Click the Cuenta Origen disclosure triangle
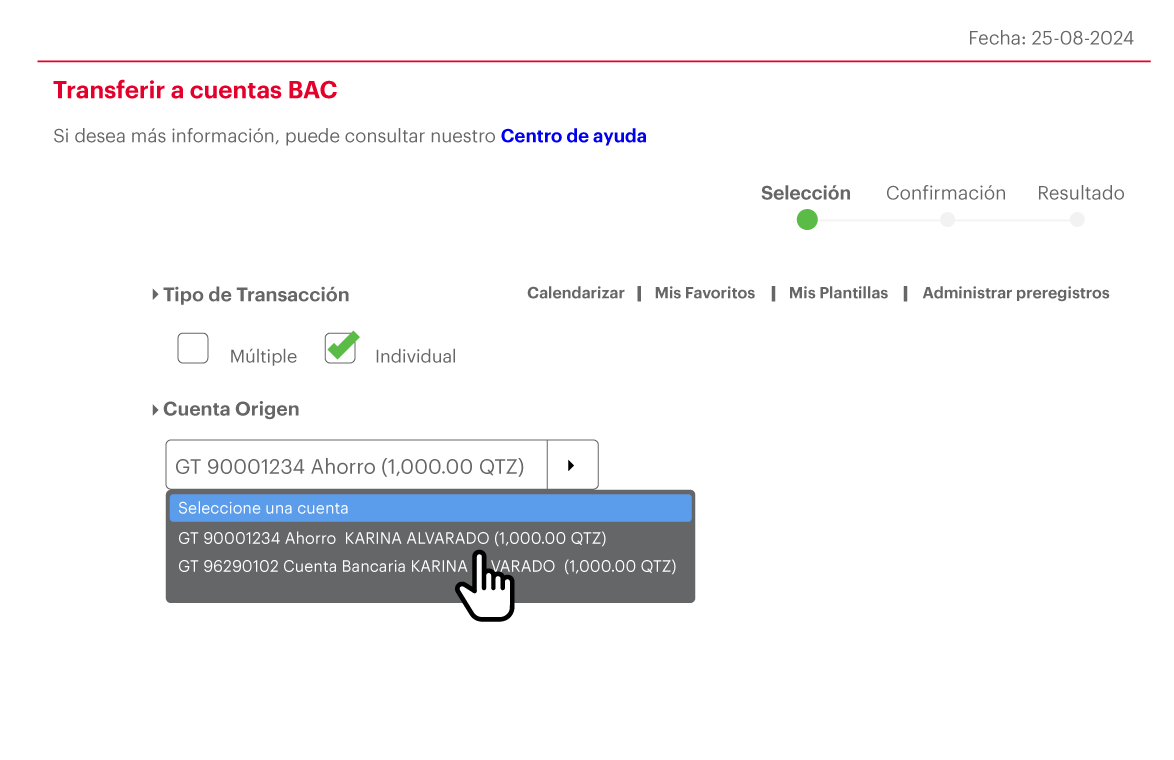 point(155,408)
